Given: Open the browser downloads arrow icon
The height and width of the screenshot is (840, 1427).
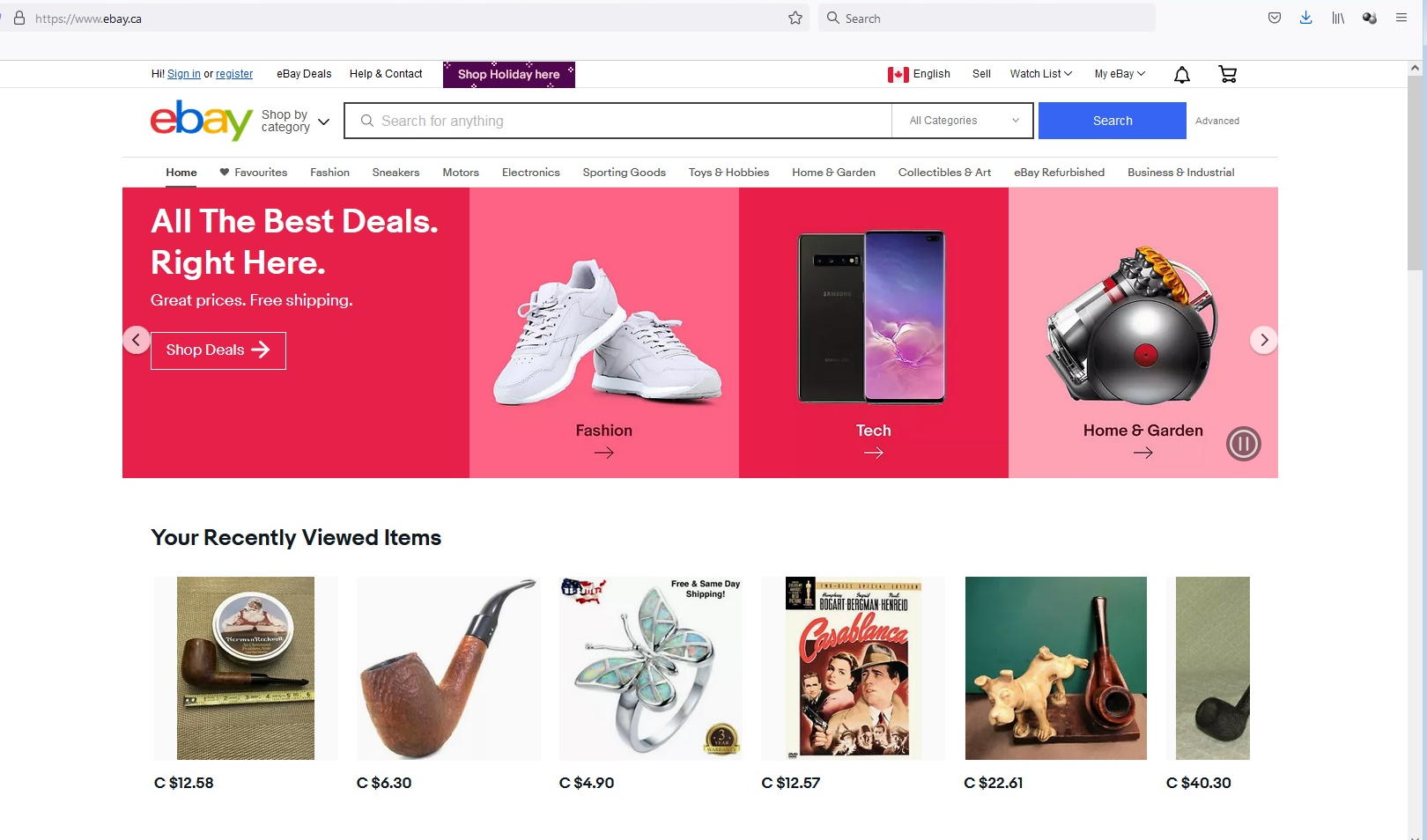Looking at the screenshot, I should click(1305, 18).
